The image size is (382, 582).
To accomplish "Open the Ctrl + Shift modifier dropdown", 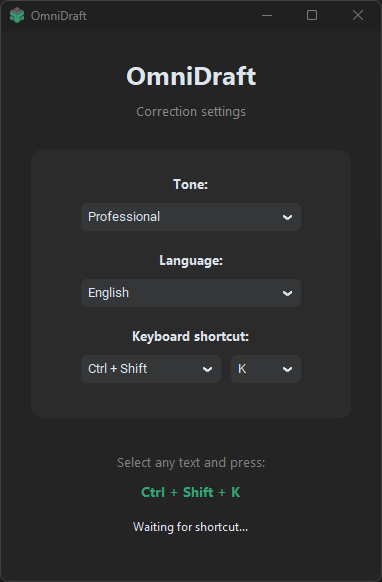I will (x=151, y=369).
